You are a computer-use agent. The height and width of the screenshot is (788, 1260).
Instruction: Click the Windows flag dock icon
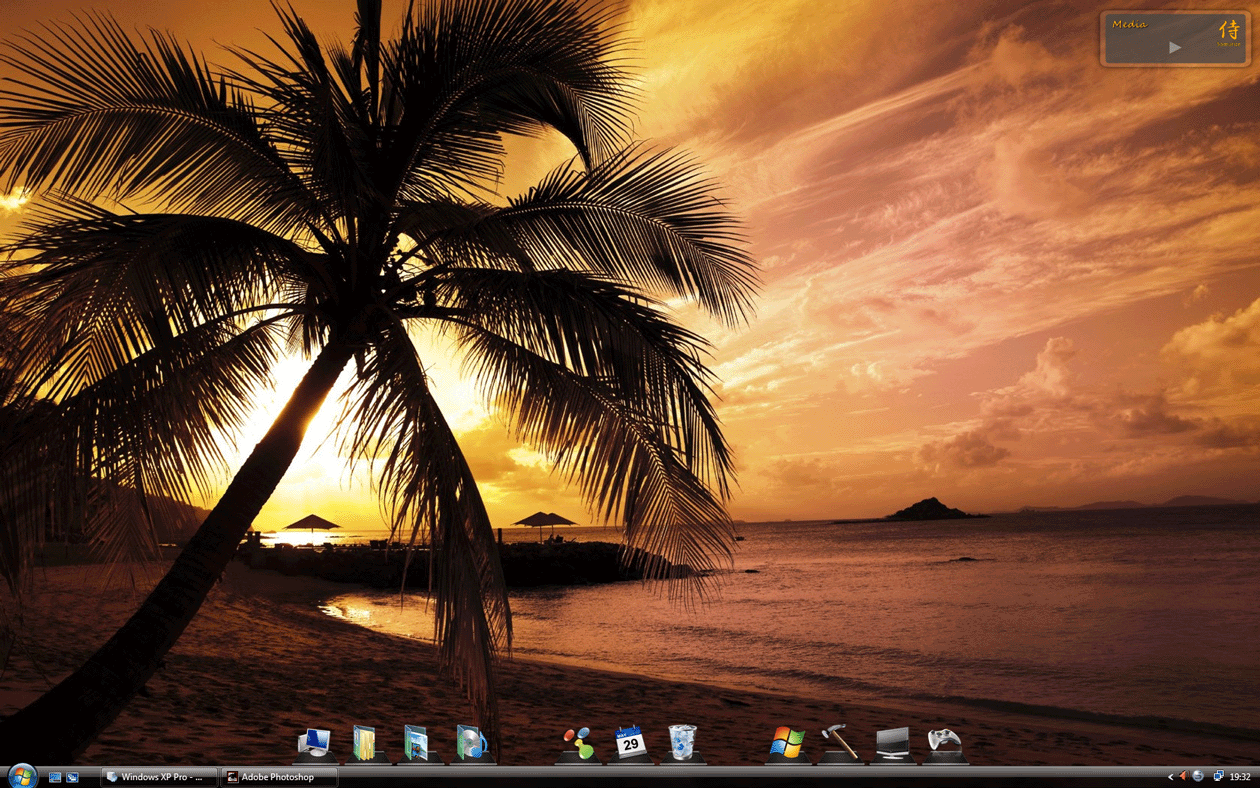pos(787,743)
